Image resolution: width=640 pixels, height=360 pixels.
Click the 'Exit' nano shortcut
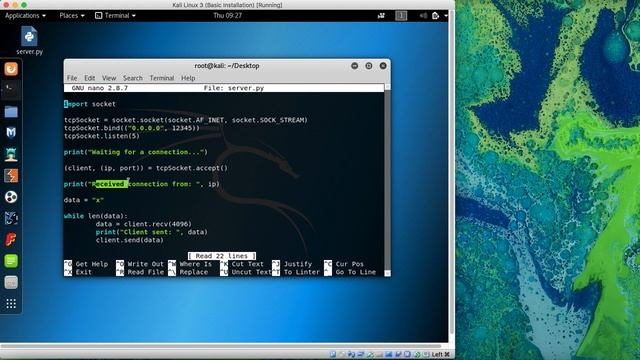(78, 272)
